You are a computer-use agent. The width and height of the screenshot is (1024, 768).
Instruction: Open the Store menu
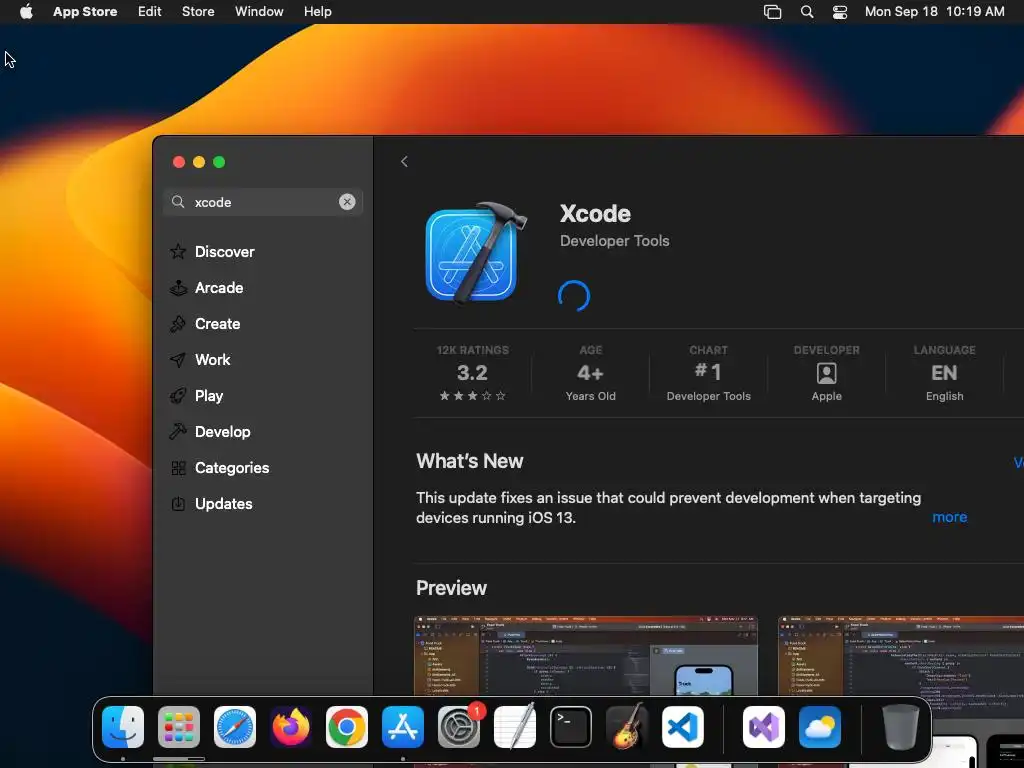(x=198, y=12)
